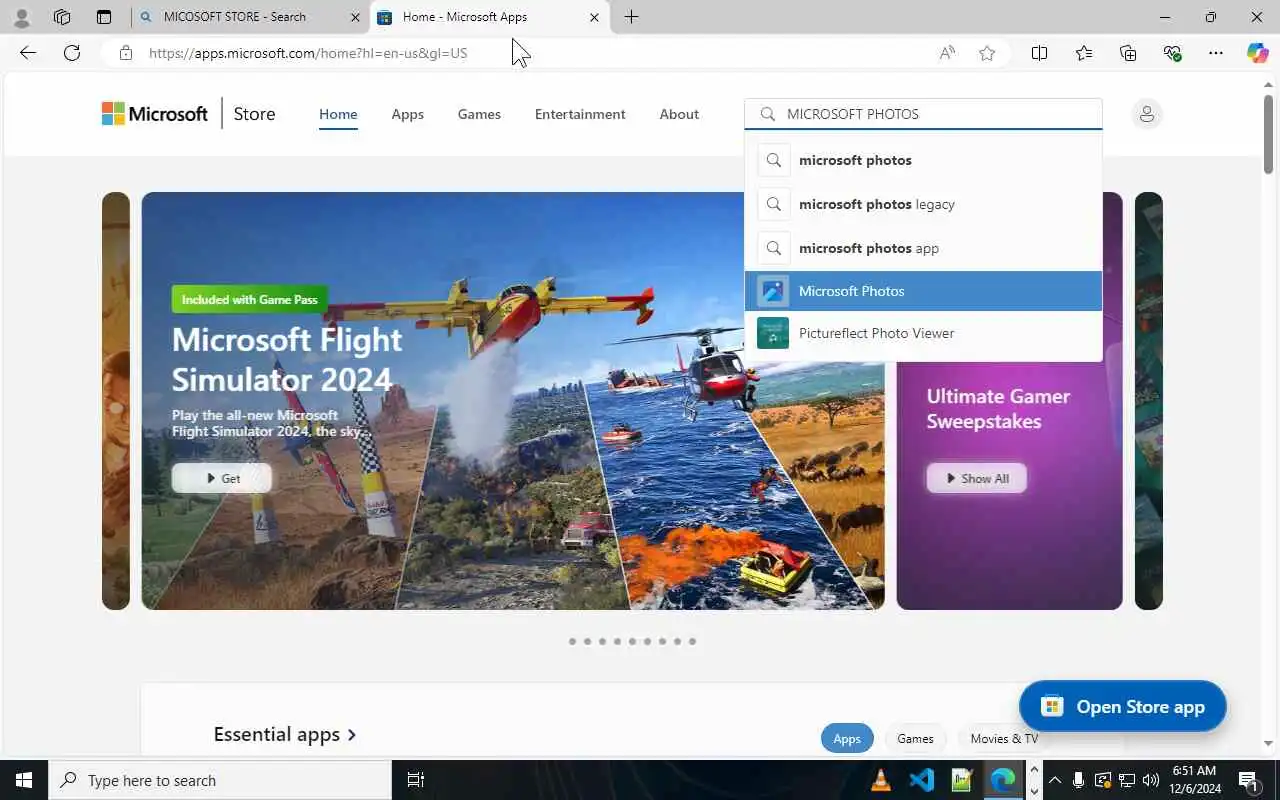
Task: Click the Edge taskbar icon
Action: pyautogui.click(x=1002, y=780)
